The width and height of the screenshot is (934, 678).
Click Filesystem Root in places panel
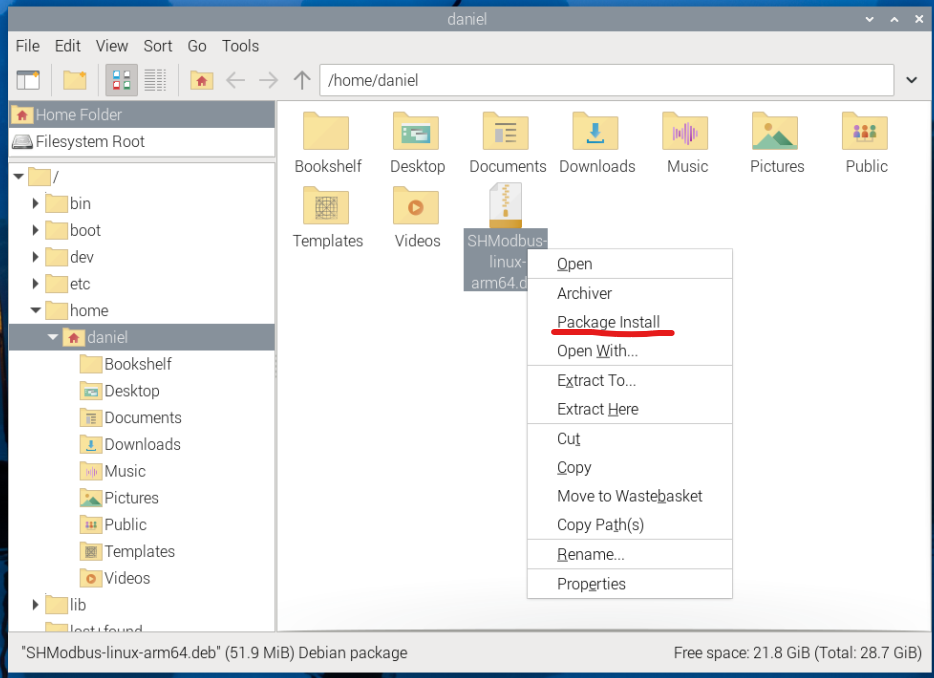(90, 142)
